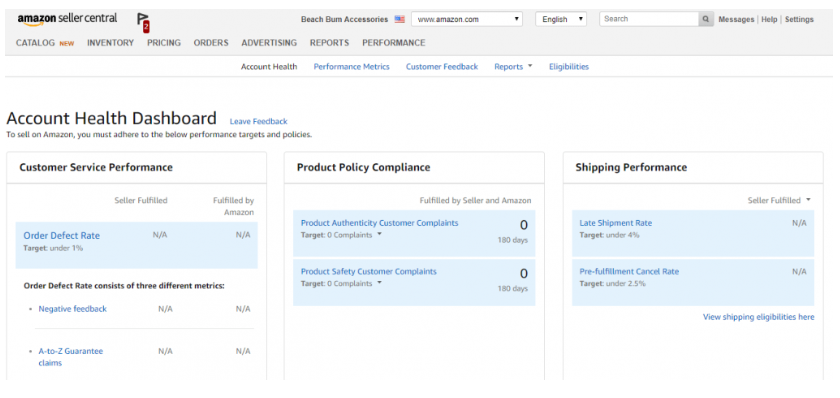Expand Product Authenticity target dropdown arrow
Image resolution: width=840 pixels, height=398 pixels.
point(379,234)
